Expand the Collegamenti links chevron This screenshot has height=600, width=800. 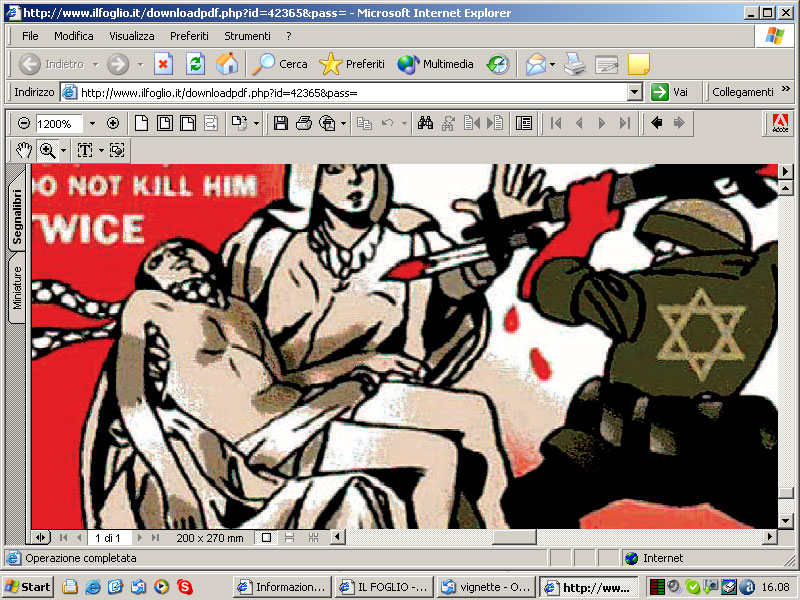(785, 89)
